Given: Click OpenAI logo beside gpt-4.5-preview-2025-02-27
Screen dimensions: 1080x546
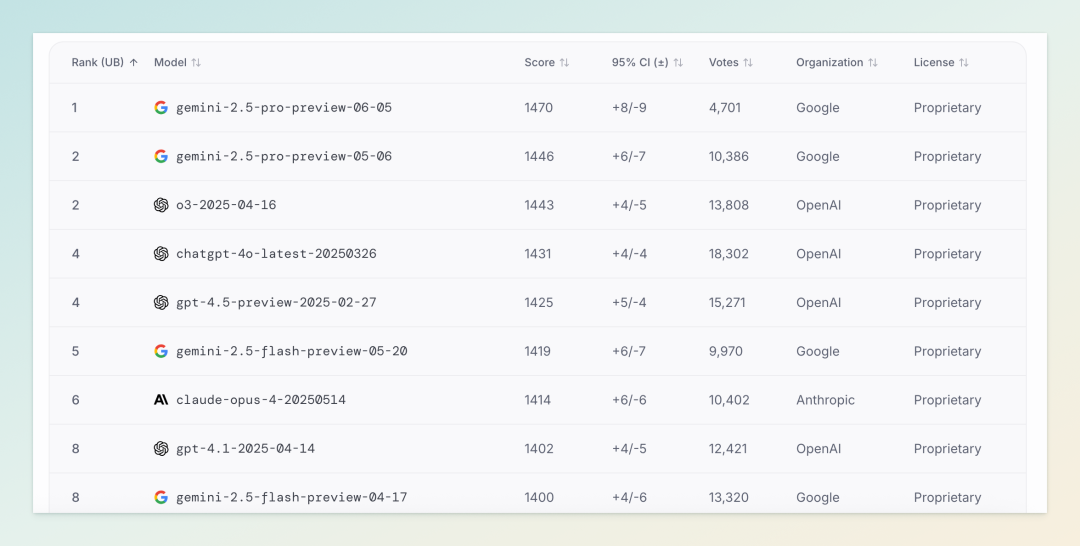Looking at the screenshot, I should (161, 302).
